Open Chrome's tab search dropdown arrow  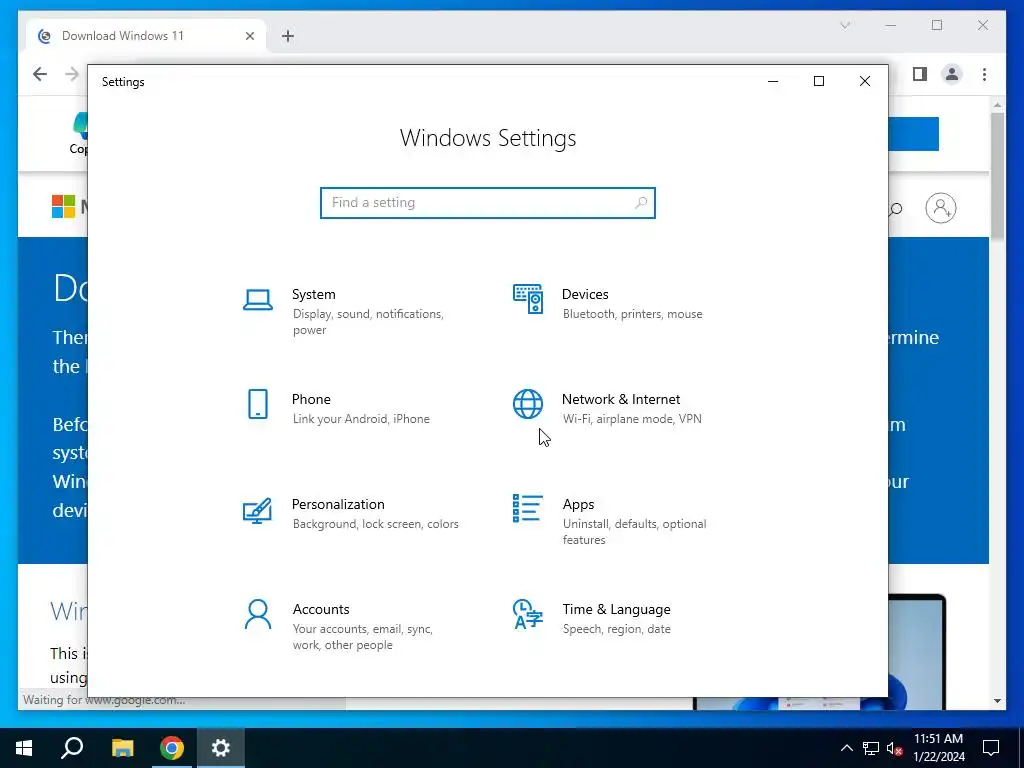point(845,25)
